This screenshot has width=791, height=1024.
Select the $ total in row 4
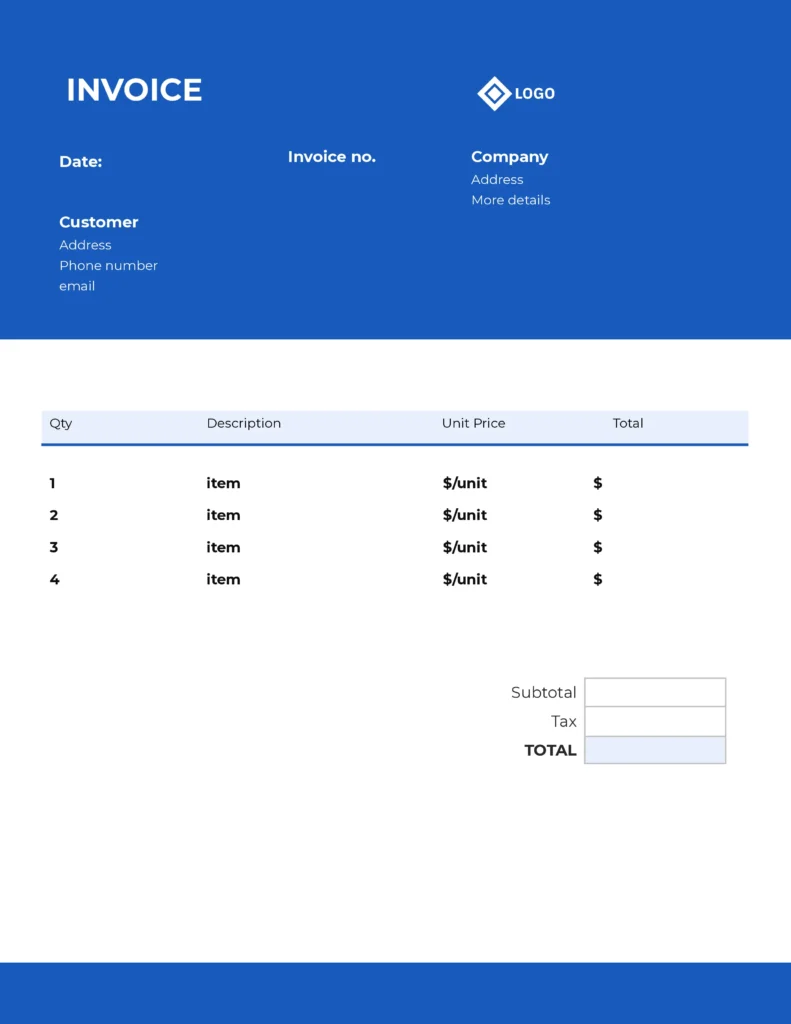(597, 580)
